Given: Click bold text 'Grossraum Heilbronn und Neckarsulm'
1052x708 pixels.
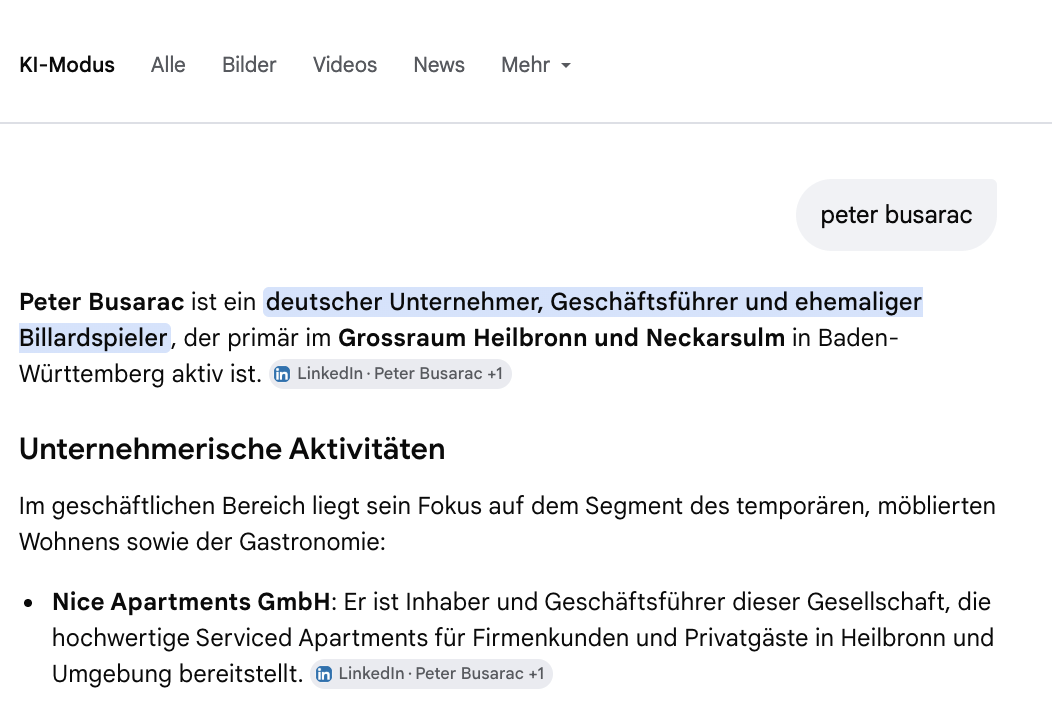Looking at the screenshot, I should click(562, 338).
